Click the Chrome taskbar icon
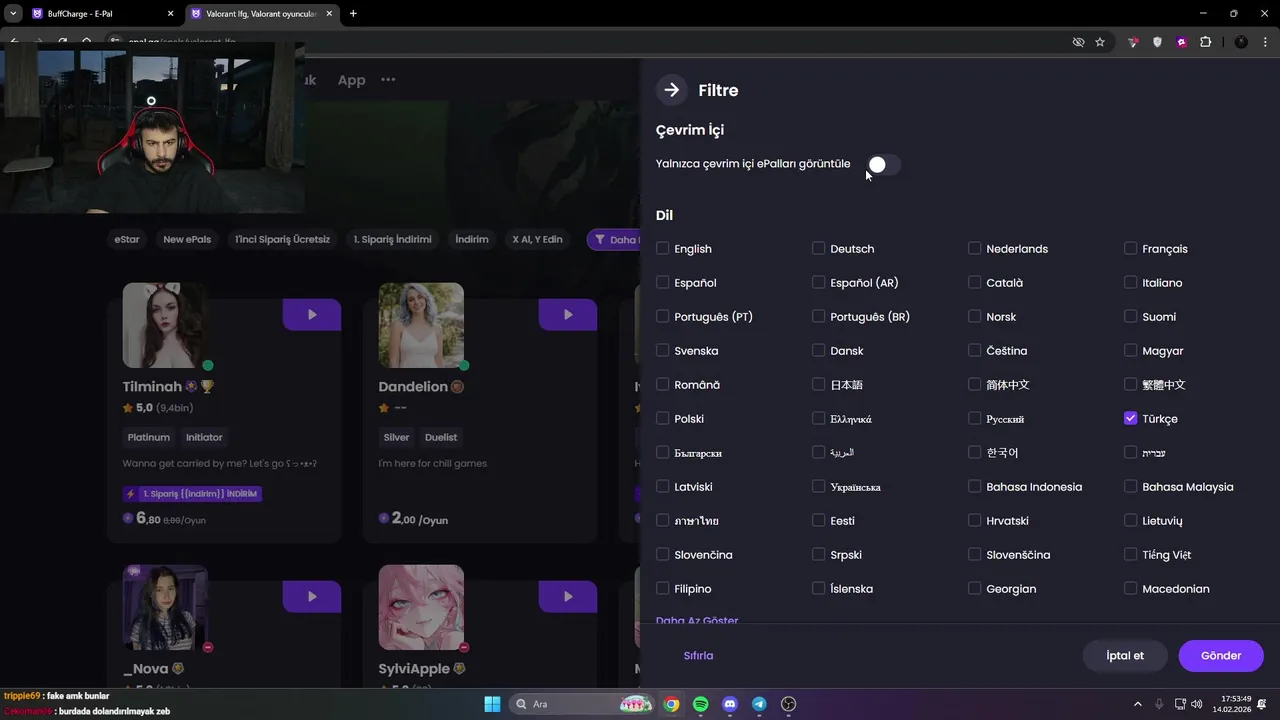 tap(672, 704)
